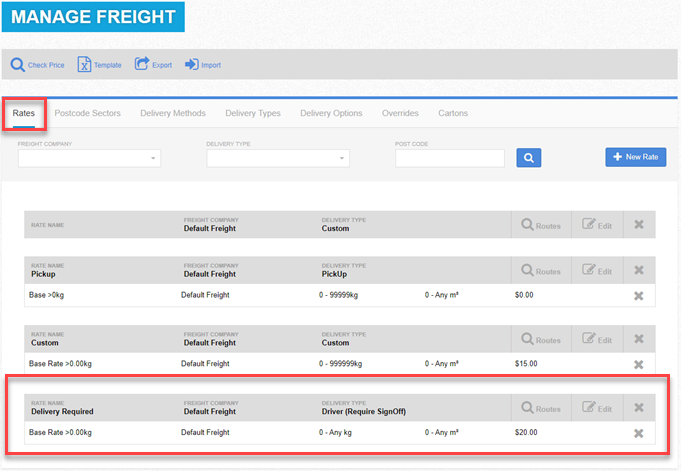Click the $15.00 price value
Screen dimensions: 681x471
coord(526,364)
